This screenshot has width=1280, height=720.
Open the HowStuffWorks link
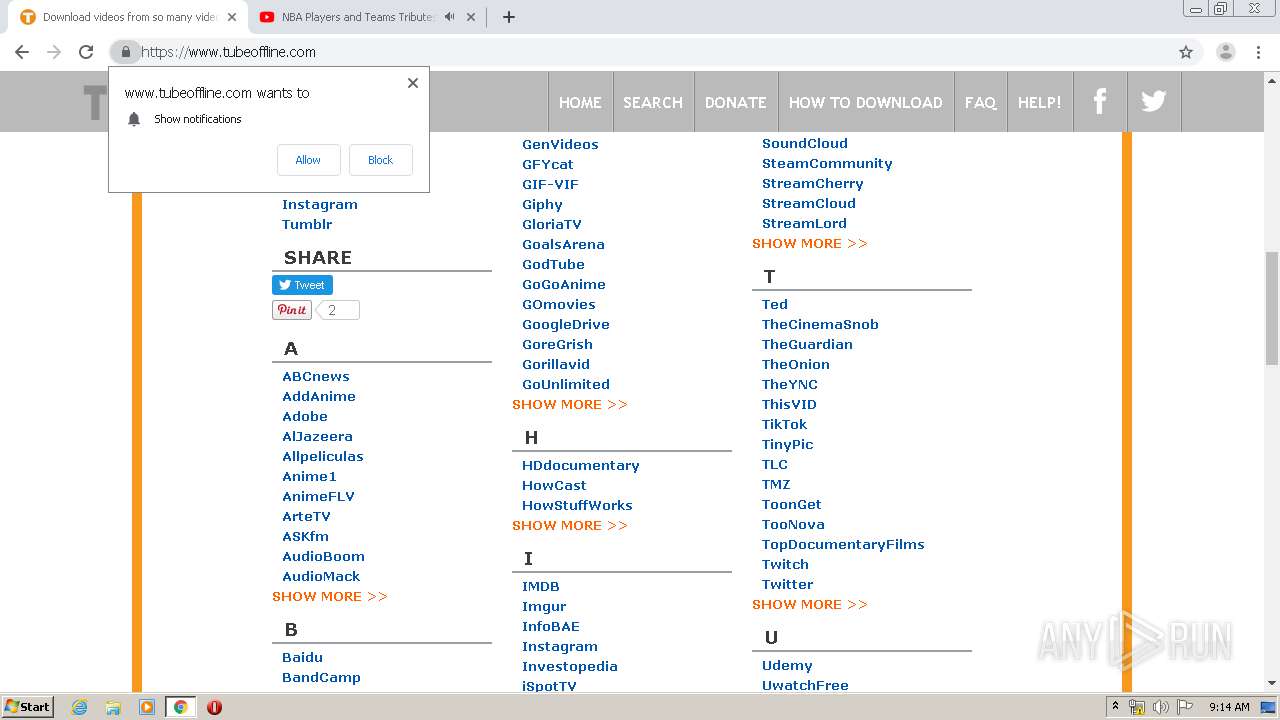[x=577, y=505]
